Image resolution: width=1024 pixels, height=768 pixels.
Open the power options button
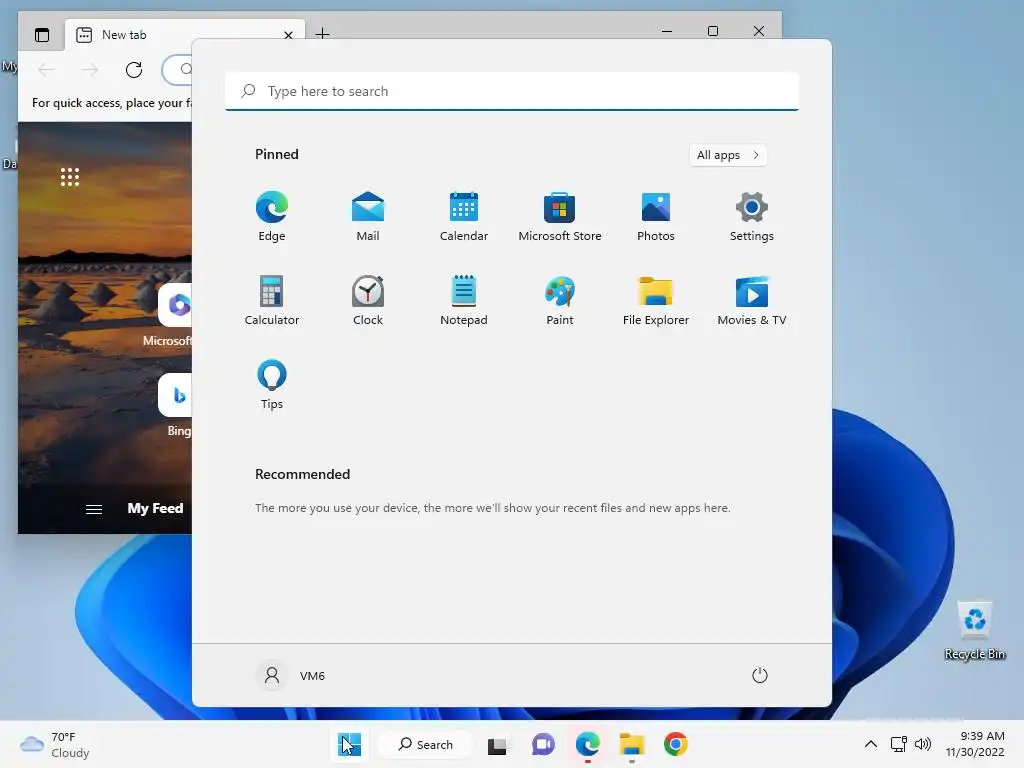(x=760, y=675)
